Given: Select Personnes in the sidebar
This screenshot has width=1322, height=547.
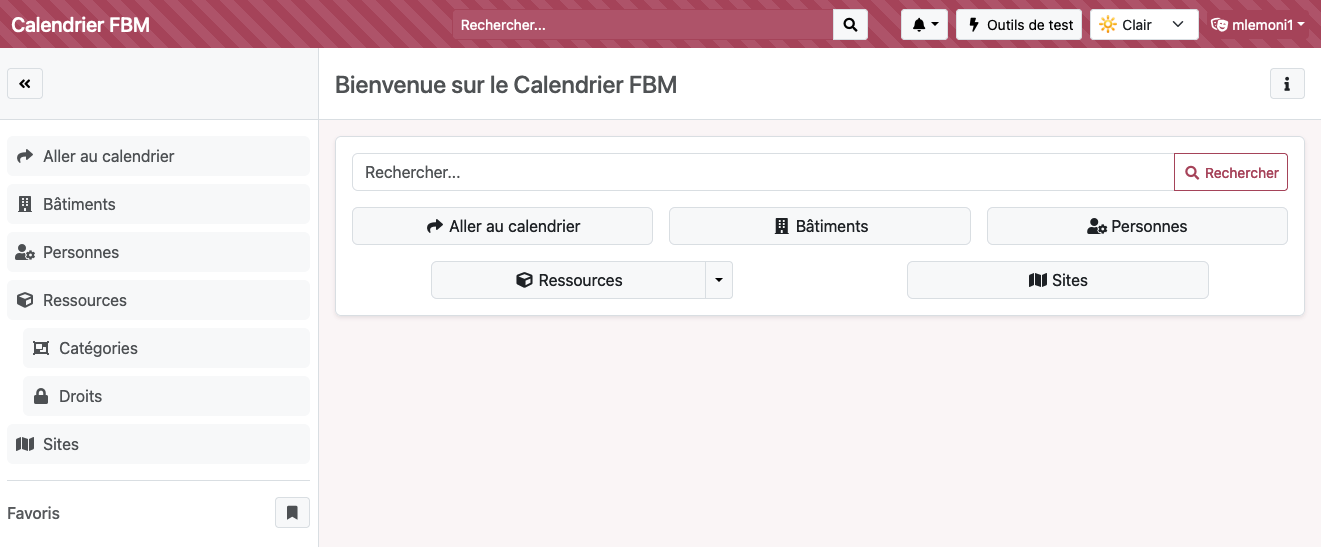Looking at the screenshot, I should coord(158,252).
